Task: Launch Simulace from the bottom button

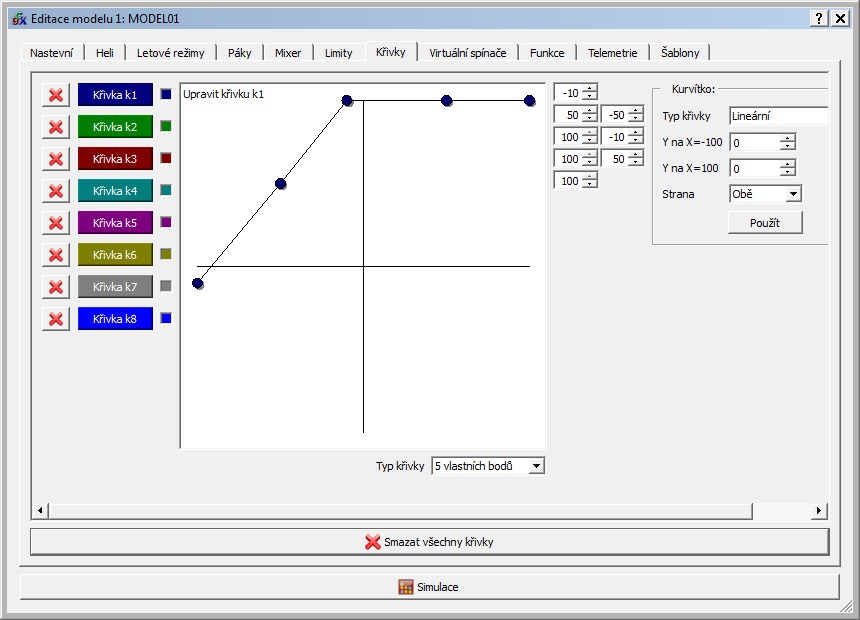Action: tap(429, 587)
